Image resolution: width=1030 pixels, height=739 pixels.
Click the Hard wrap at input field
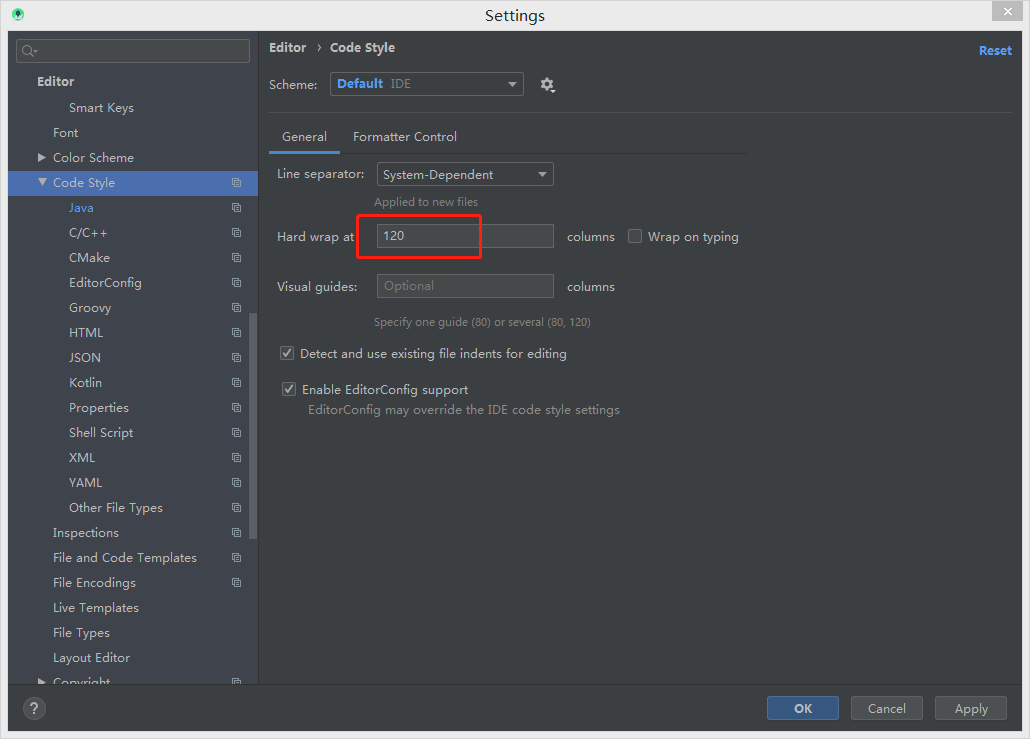coord(465,236)
